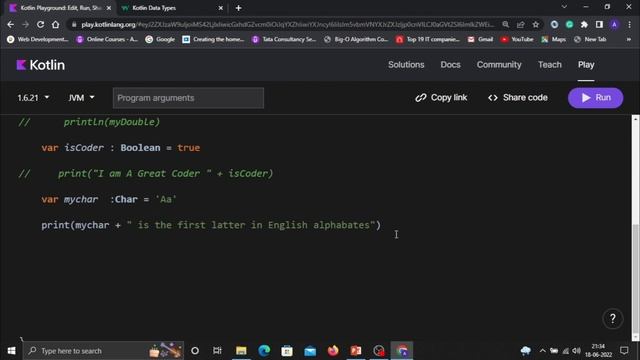Open the Teach menu item
This screenshot has height=360, width=640.
click(549, 65)
